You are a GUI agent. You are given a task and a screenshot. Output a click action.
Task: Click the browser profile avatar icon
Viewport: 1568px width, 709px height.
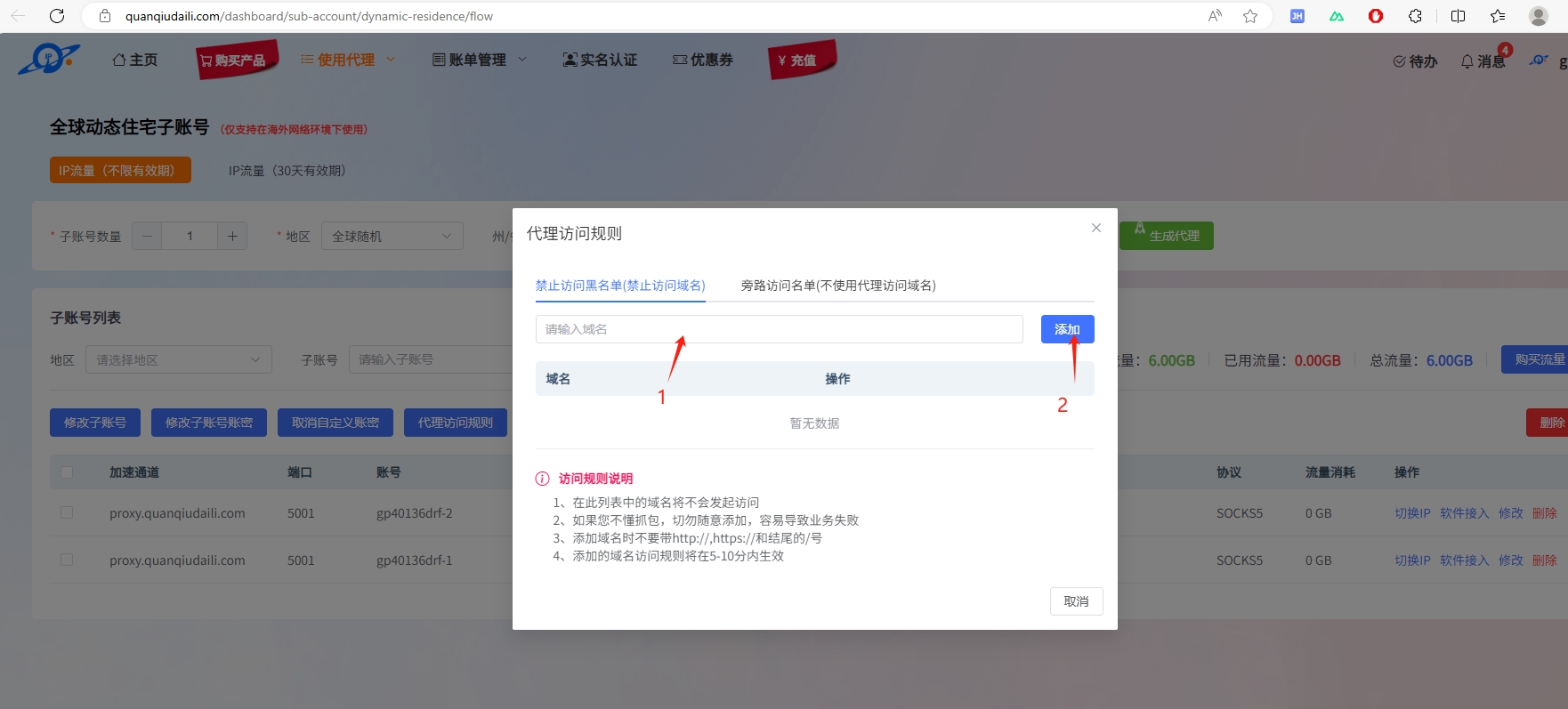coord(1538,16)
